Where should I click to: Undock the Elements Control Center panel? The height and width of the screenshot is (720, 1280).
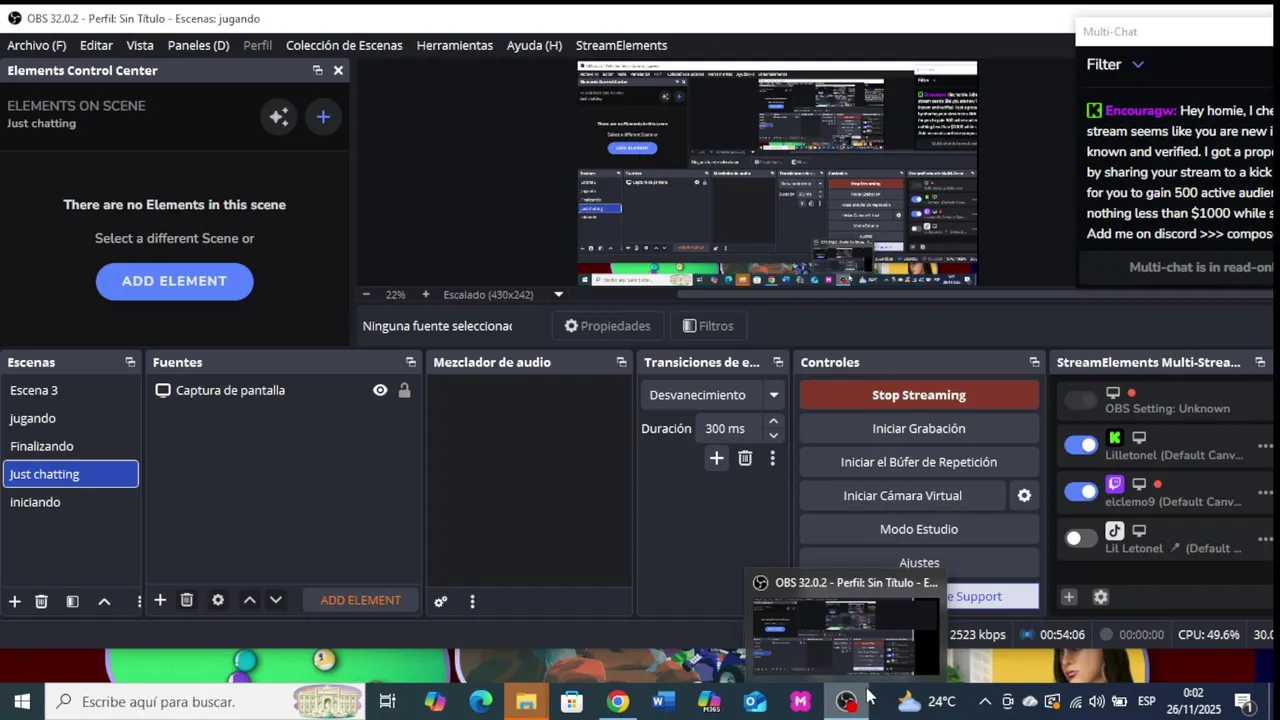click(x=317, y=70)
